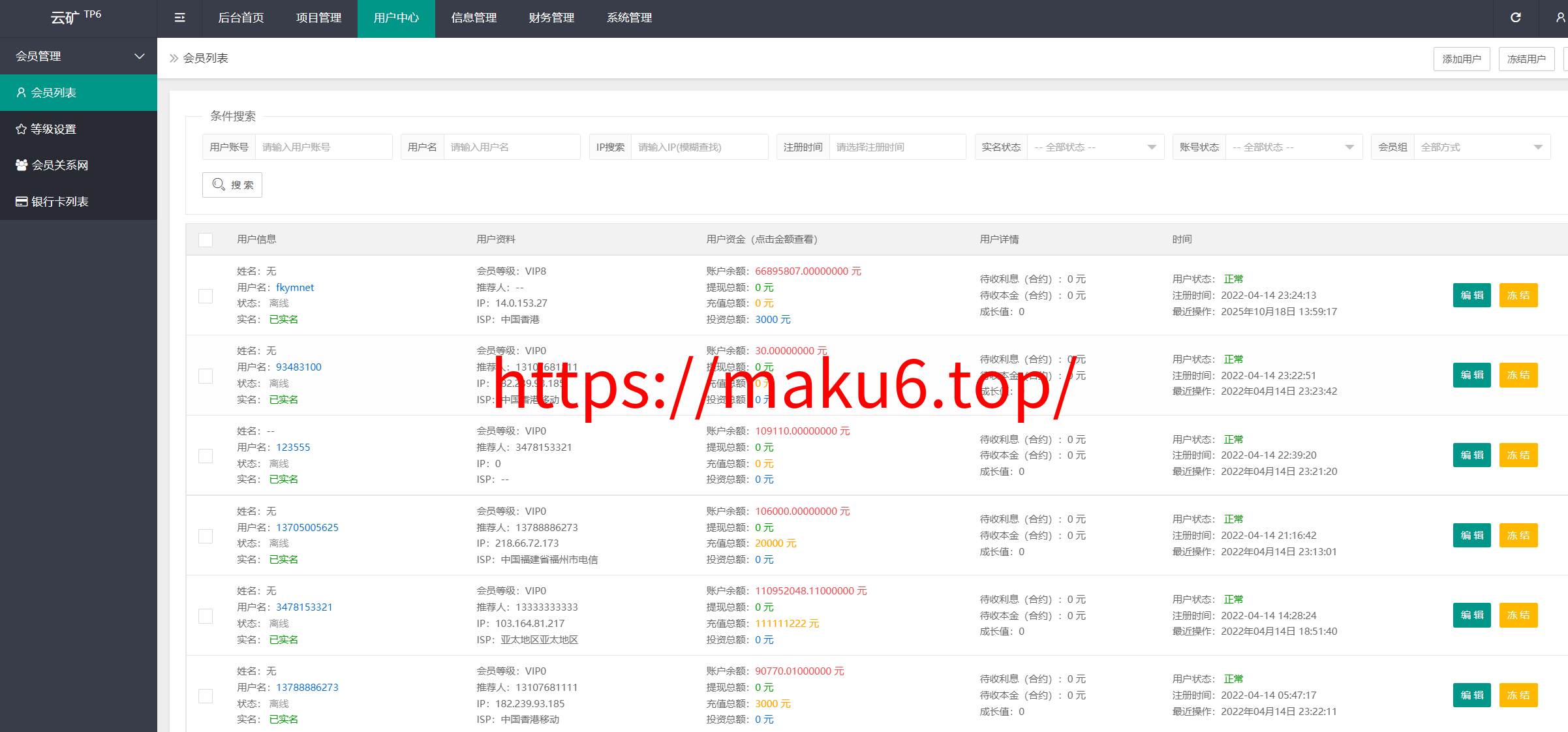Tick the select-all checkbox in table header
This screenshot has height=732, width=1568.
coord(206,240)
